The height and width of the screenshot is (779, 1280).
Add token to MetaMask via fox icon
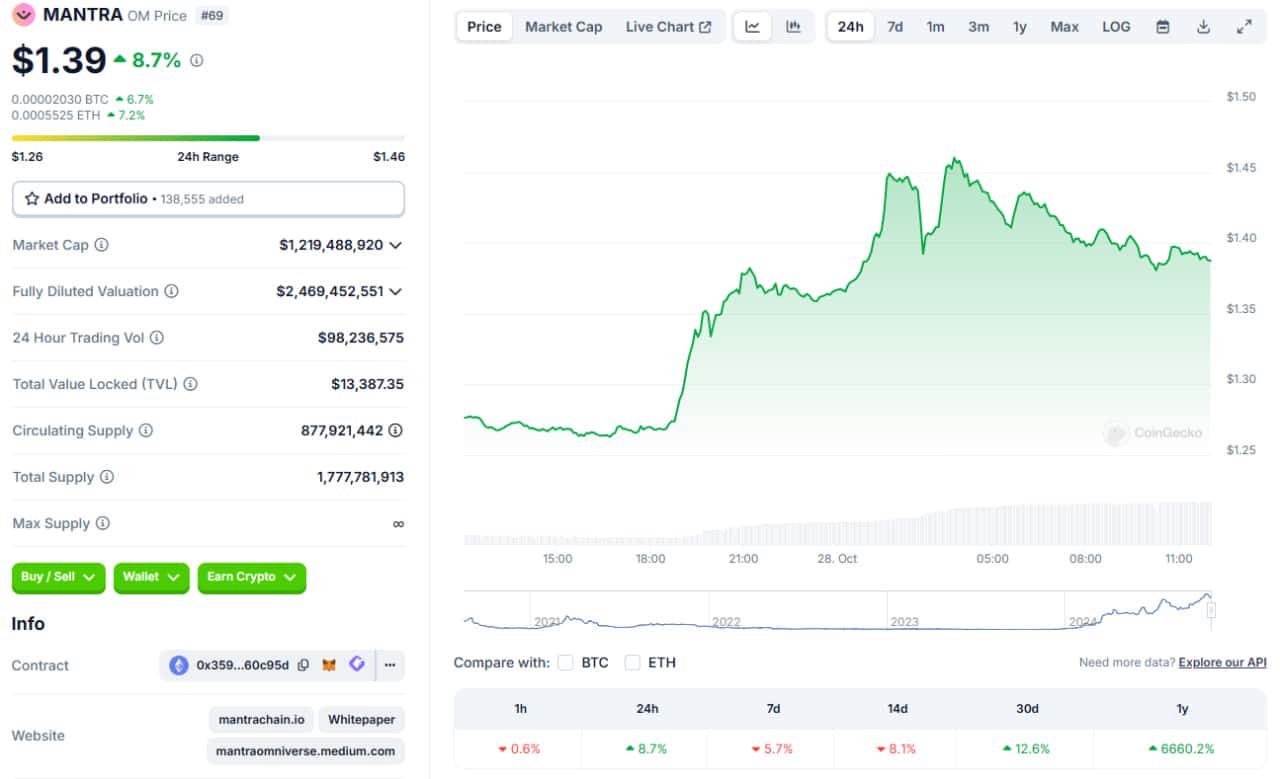[329, 665]
